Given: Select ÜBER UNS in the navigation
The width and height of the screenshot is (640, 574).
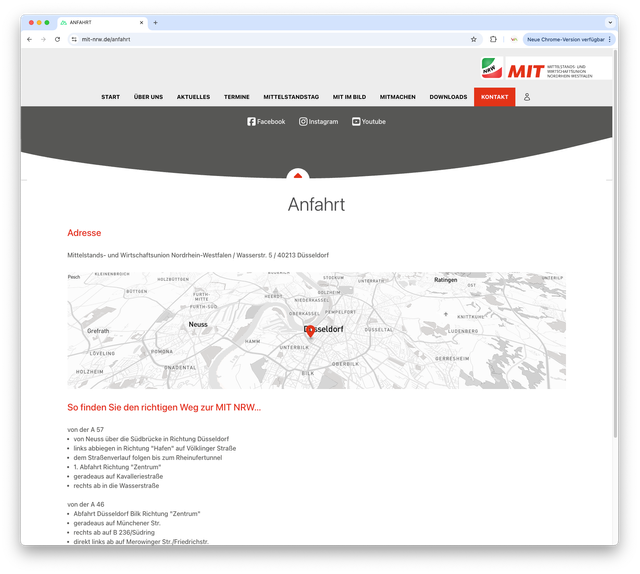Looking at the screenshot, I should coord(148,97).
